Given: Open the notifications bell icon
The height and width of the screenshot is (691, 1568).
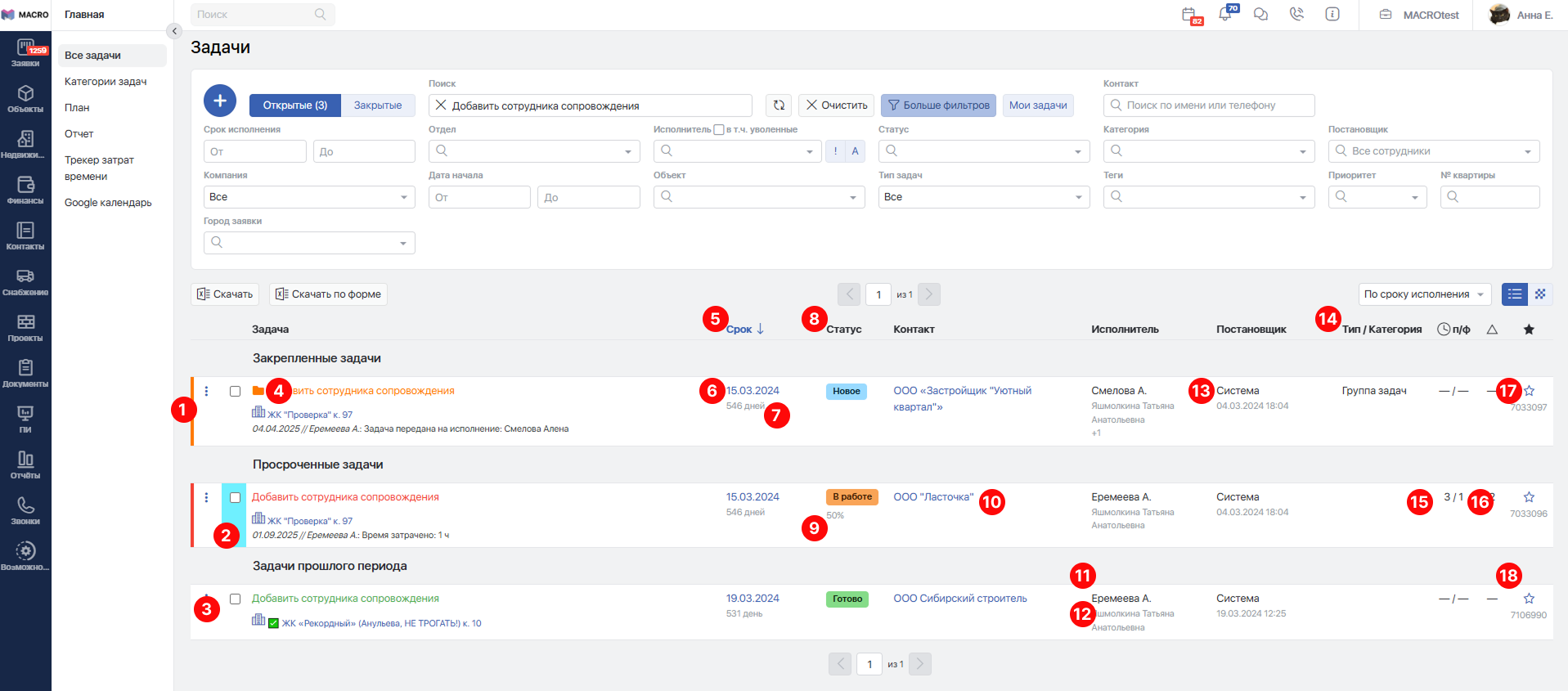Looking at the screenshot, I should [1224, 15].
